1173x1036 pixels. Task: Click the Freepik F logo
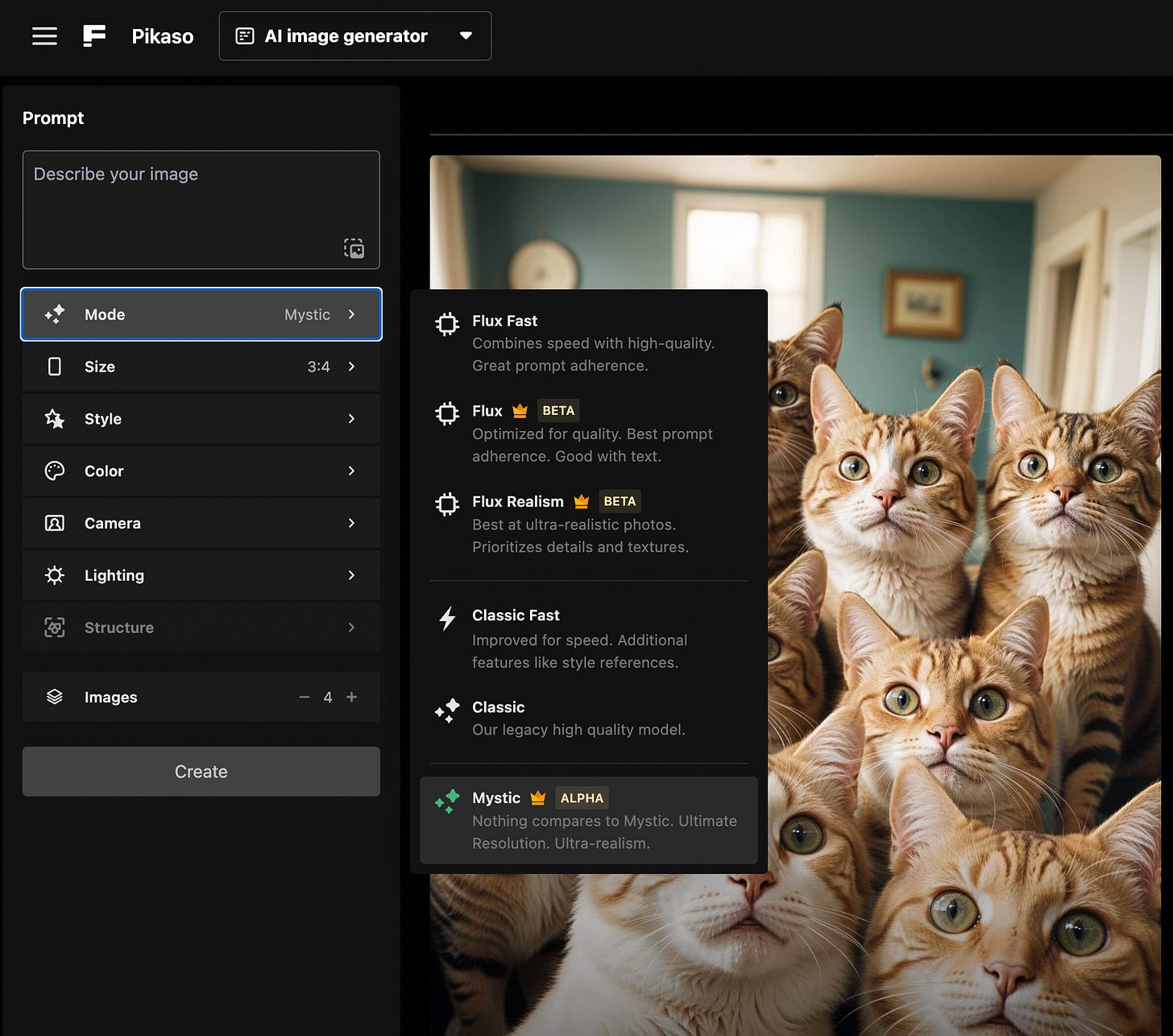pos(94,35)
